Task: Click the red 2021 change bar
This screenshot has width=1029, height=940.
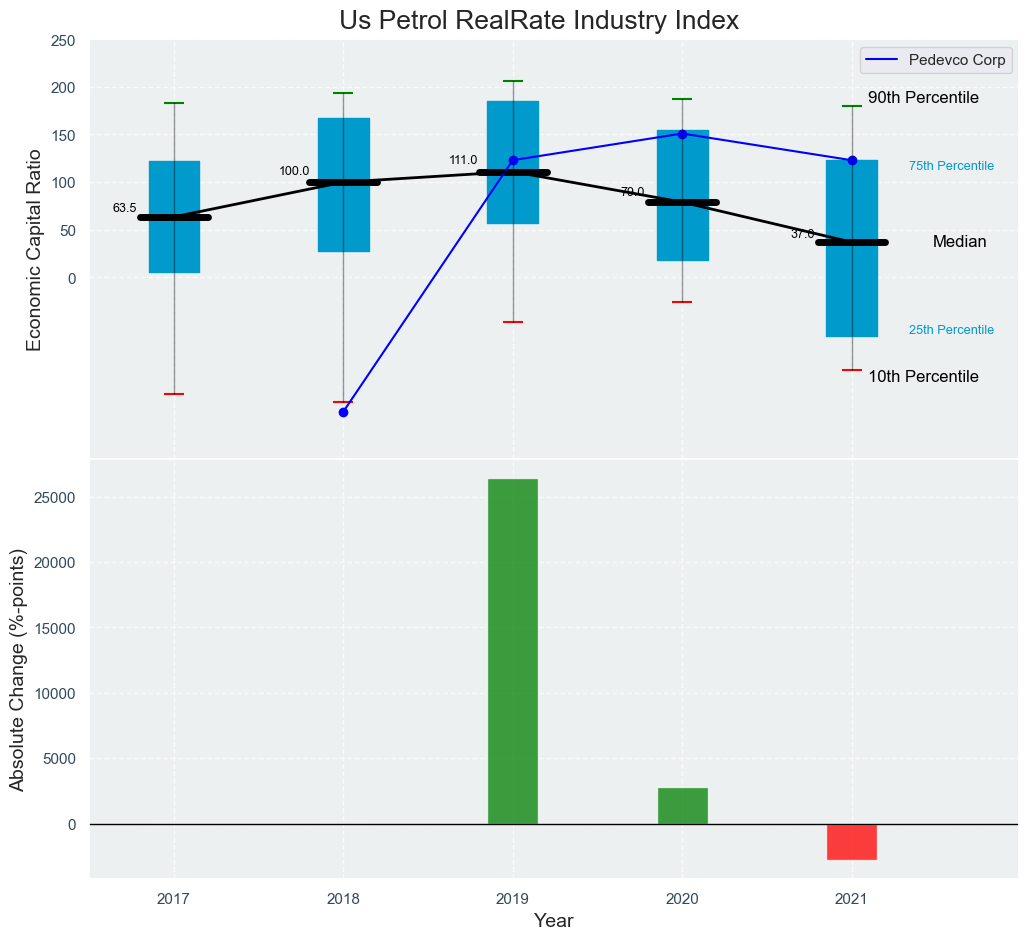Action: [x=852, y=842]
